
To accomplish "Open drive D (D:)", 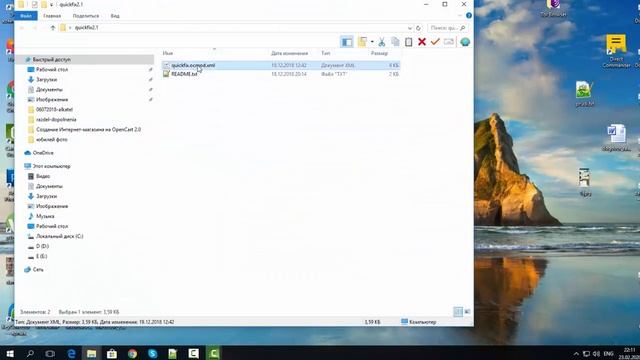I will 42,246.
